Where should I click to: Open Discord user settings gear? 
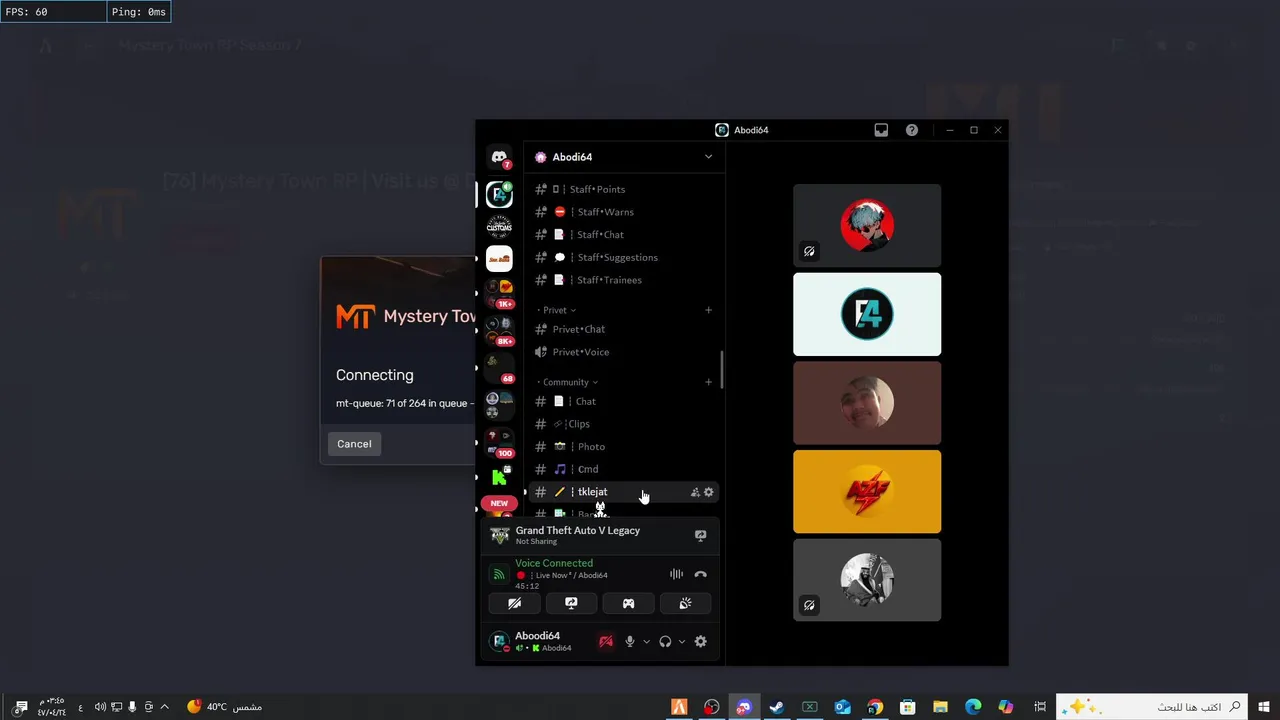[x=700, y=641]
